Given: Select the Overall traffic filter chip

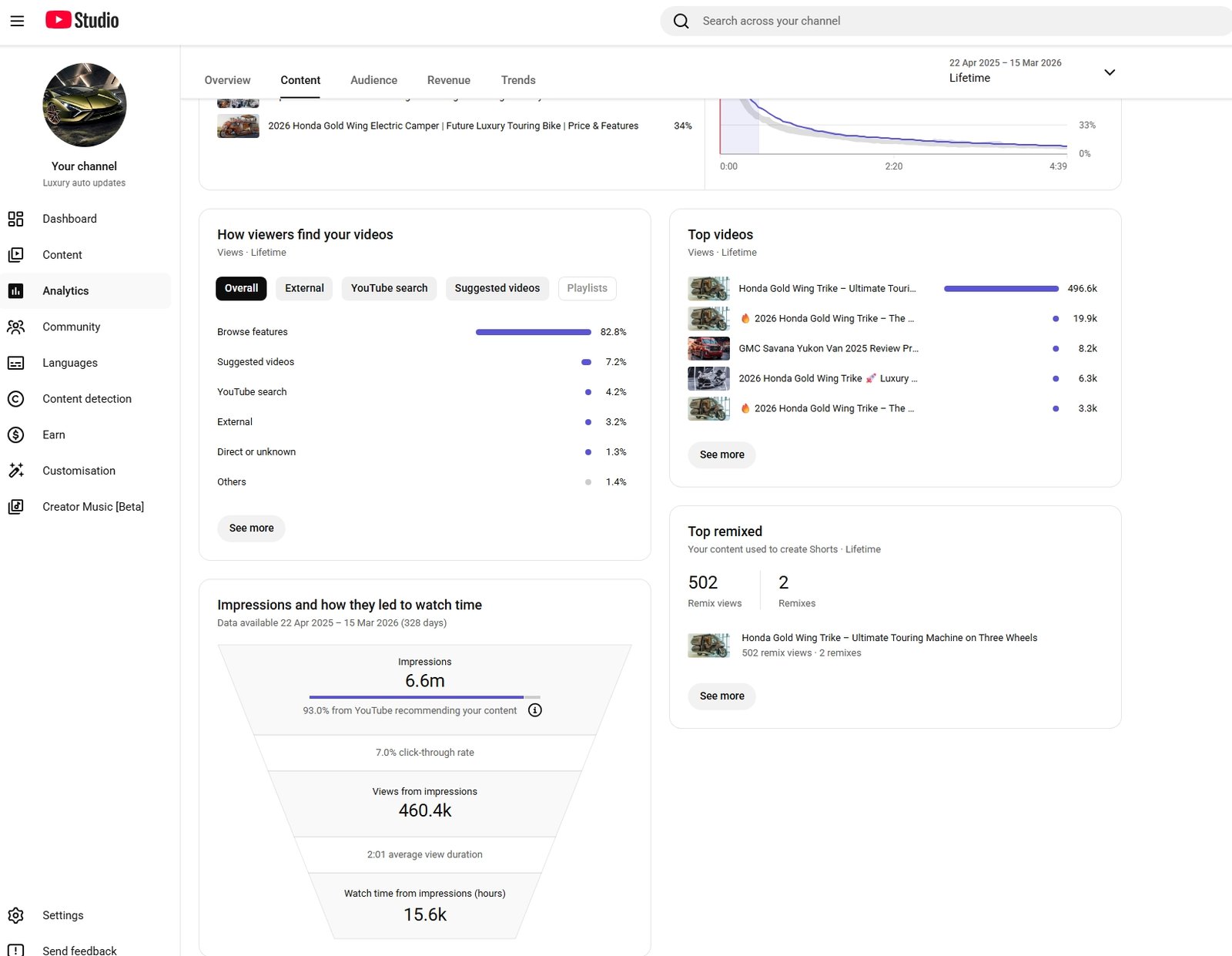Looking at the screenshot, I should point(241,288).
